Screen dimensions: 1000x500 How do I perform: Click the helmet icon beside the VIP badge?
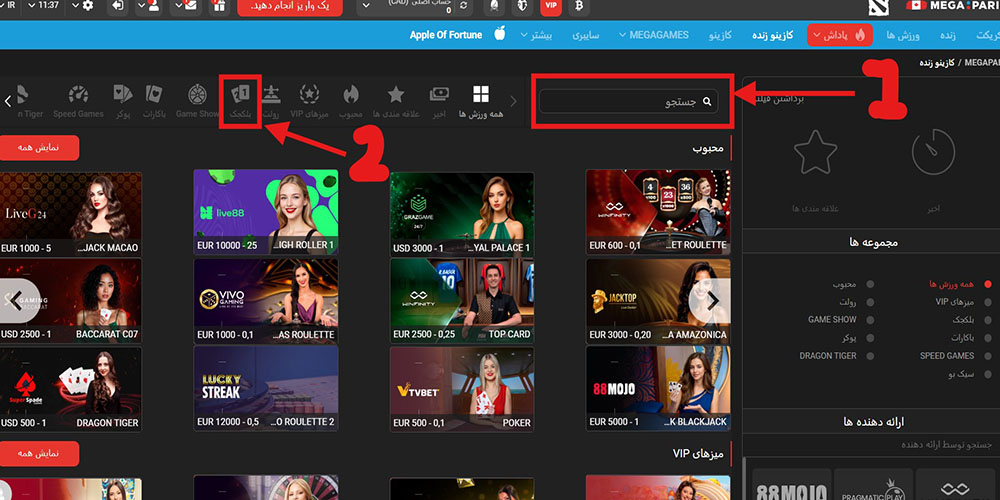(522, 6)
